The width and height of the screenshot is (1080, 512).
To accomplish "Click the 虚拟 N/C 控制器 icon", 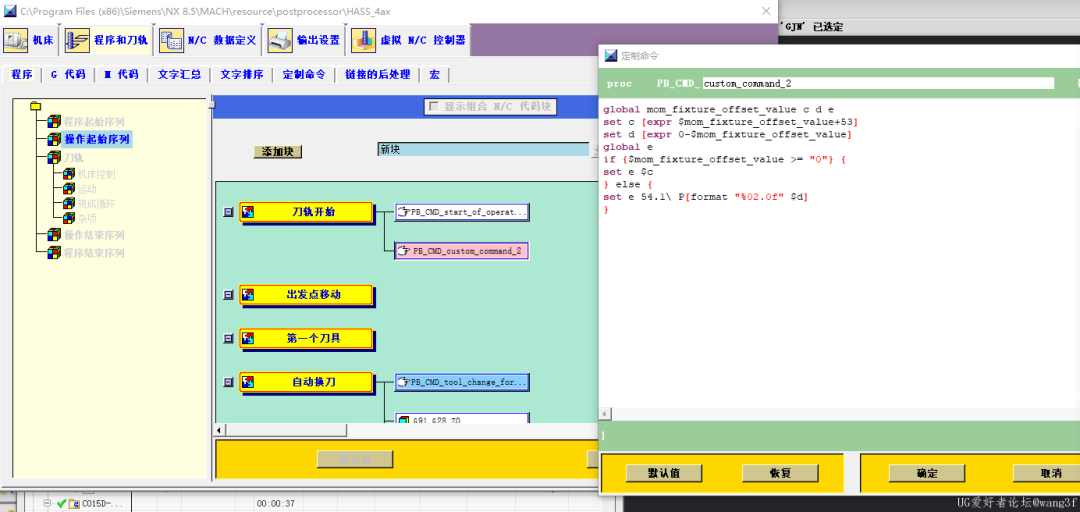I will pos(364,41).
